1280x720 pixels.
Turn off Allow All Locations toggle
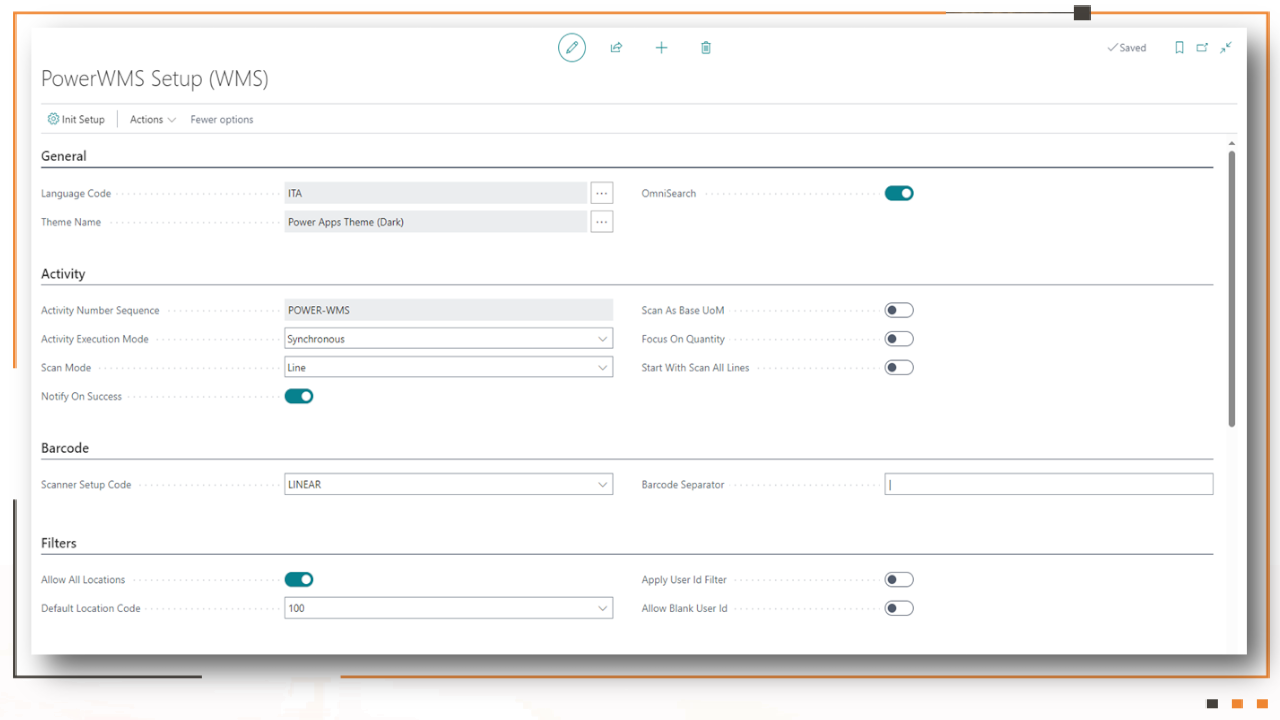[299, 579]
